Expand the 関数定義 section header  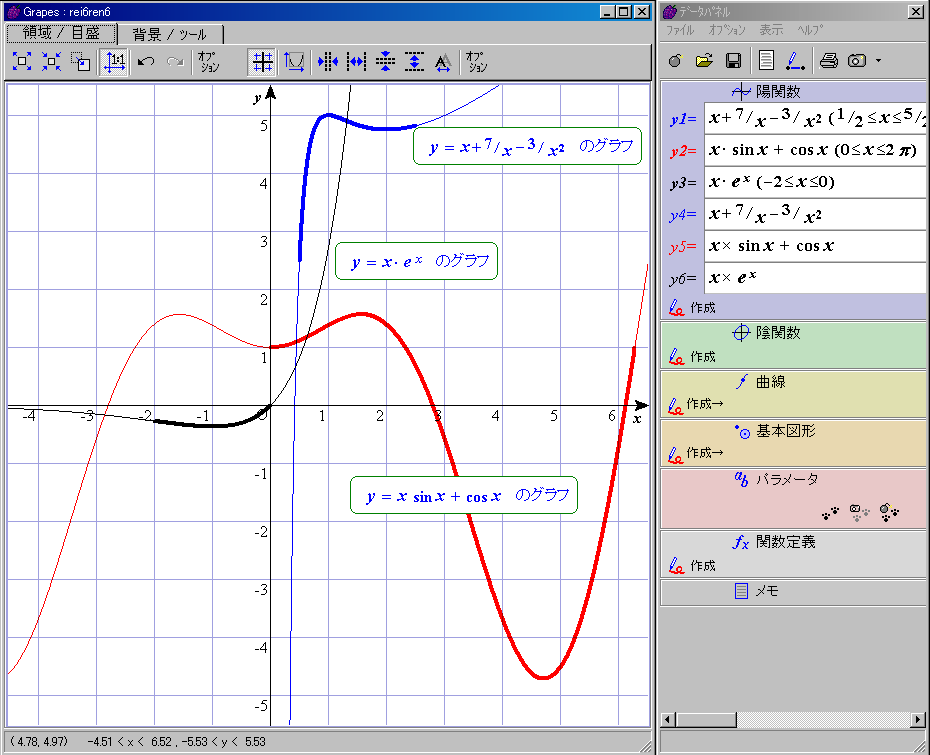(774, 542)
